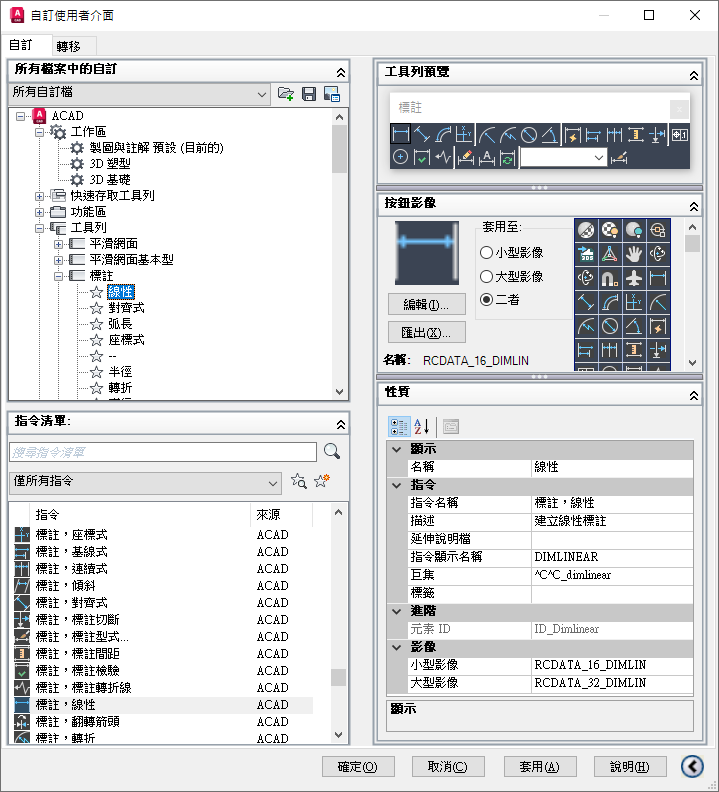Viewport: 719px width, 792px height.
Task: Click the find command star-magnifier icon
Action: point(299,481)
